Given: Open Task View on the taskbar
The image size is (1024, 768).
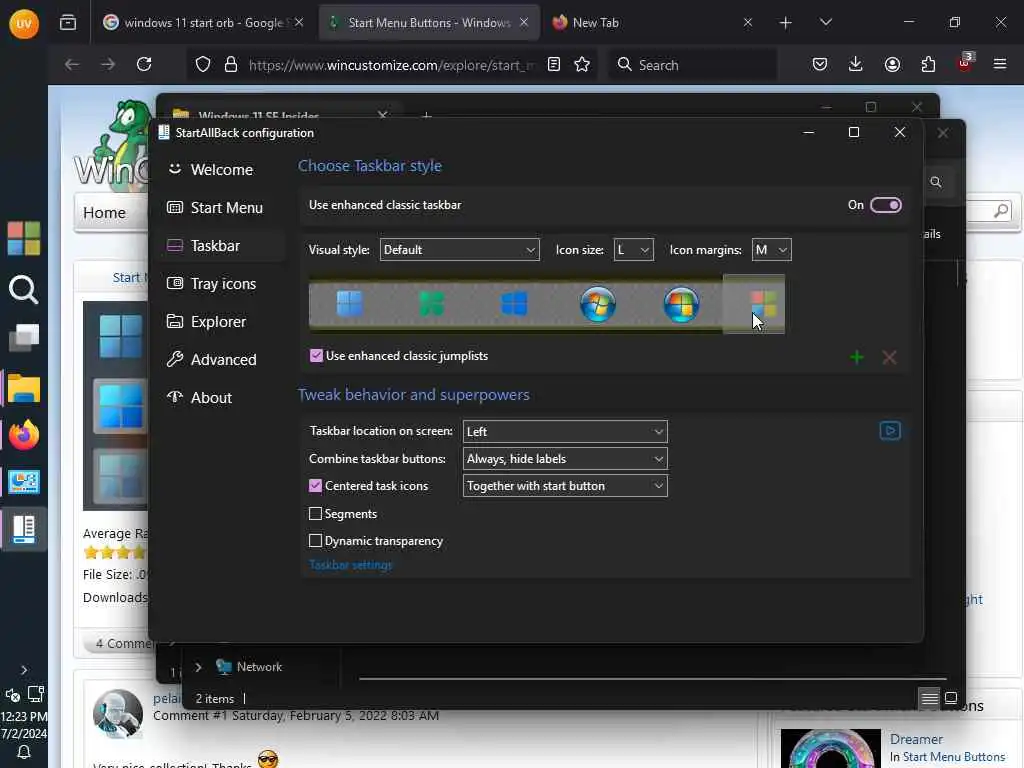Looking at the screenshot, I should click(24, 338).
